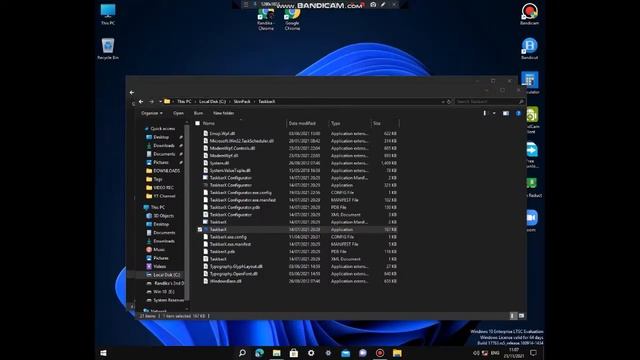Viewport: 640px width, 360px height.
Task: Open the recent locations dropdown arrow
Action: click(160, 102)
